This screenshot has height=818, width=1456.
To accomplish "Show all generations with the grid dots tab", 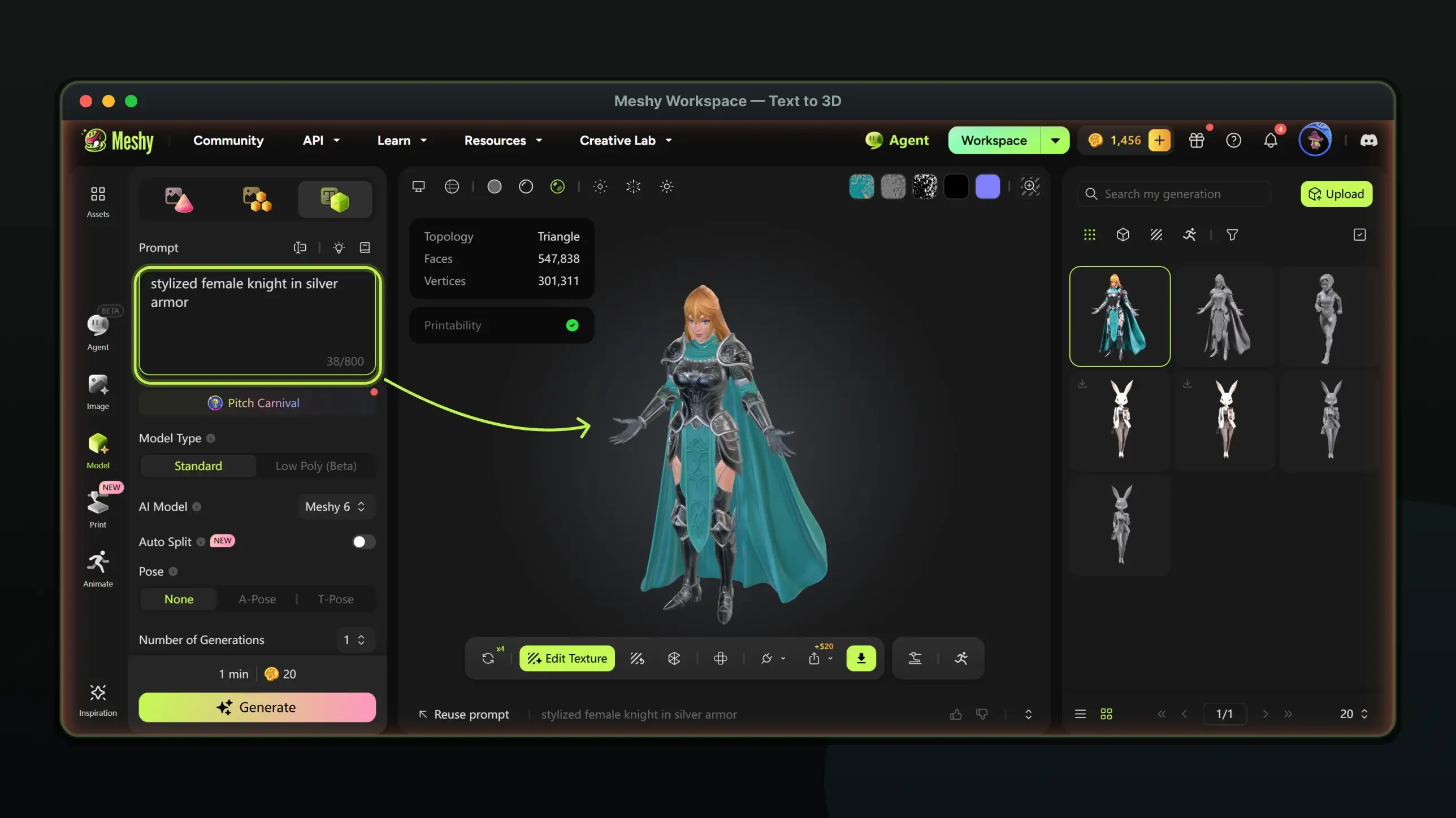I will 1089,234.
